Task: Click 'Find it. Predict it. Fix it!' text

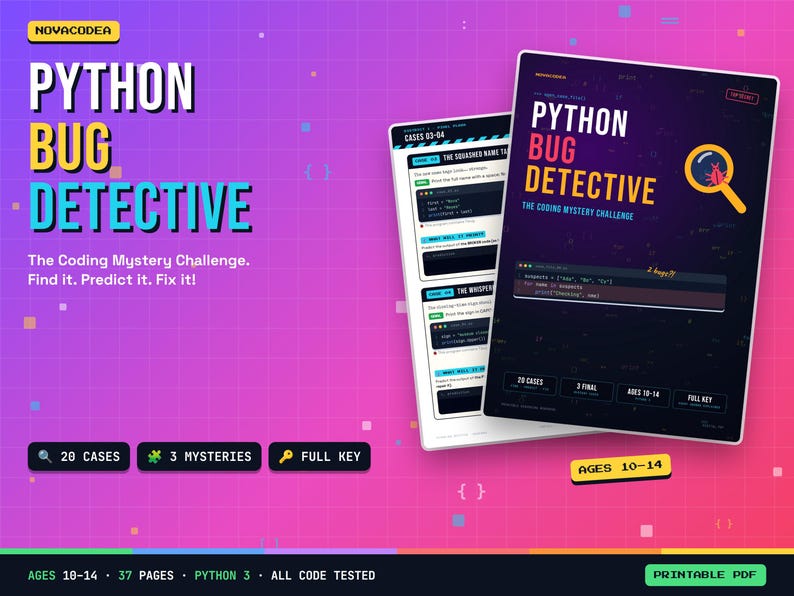Action: pos(112,280)
